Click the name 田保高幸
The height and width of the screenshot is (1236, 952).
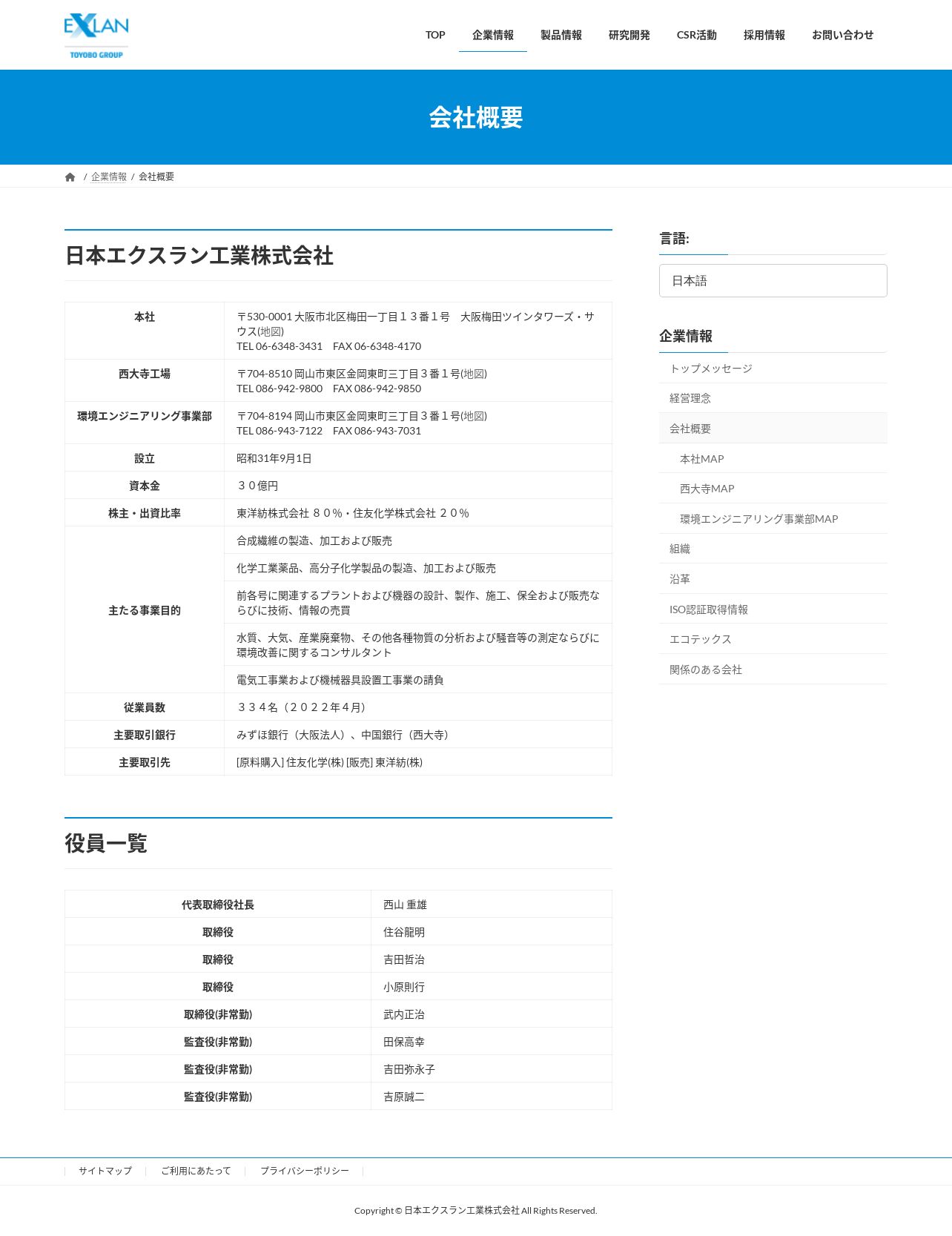404,1042
